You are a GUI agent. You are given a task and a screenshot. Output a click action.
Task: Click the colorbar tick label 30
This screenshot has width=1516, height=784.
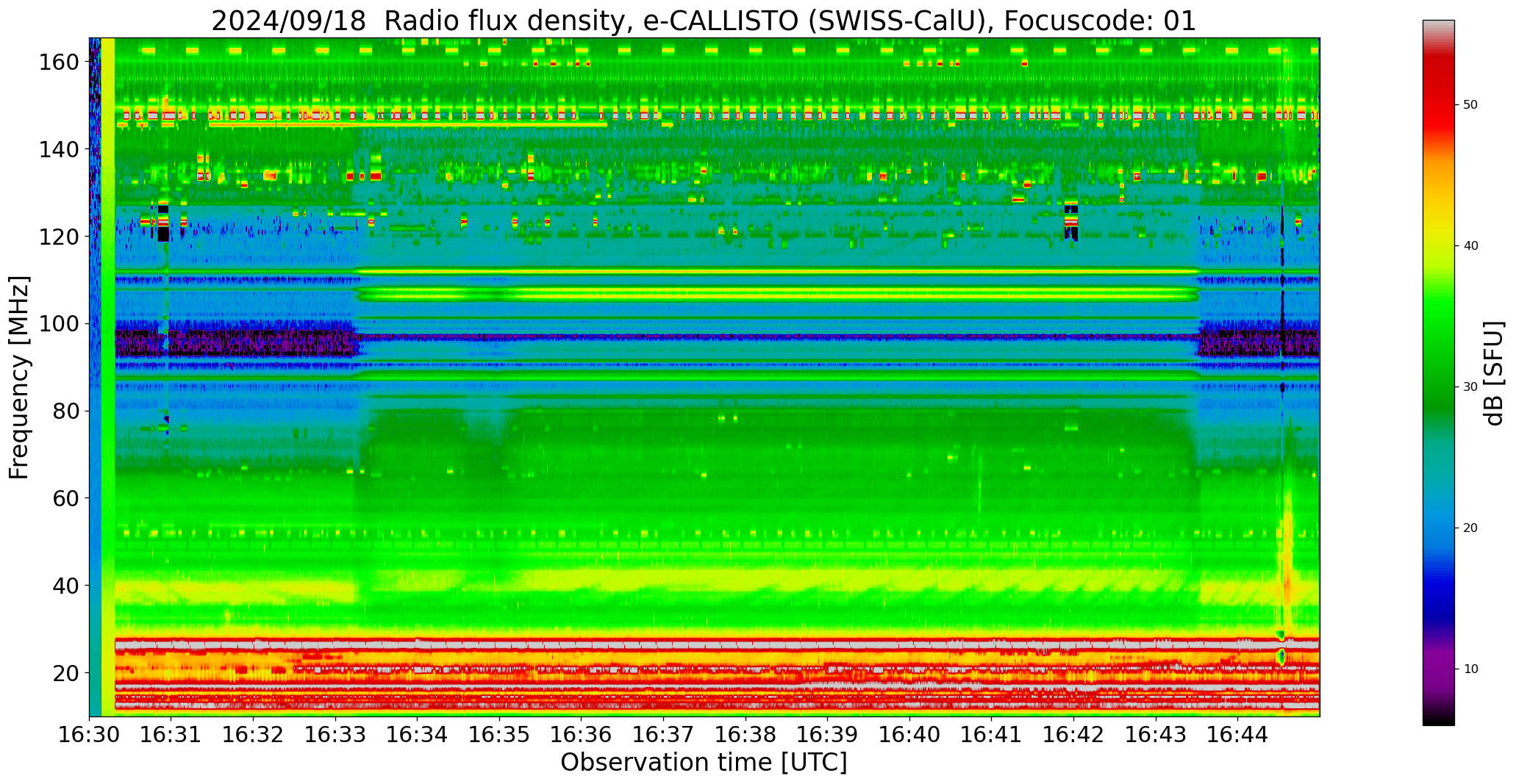(x=1470, y=387)
